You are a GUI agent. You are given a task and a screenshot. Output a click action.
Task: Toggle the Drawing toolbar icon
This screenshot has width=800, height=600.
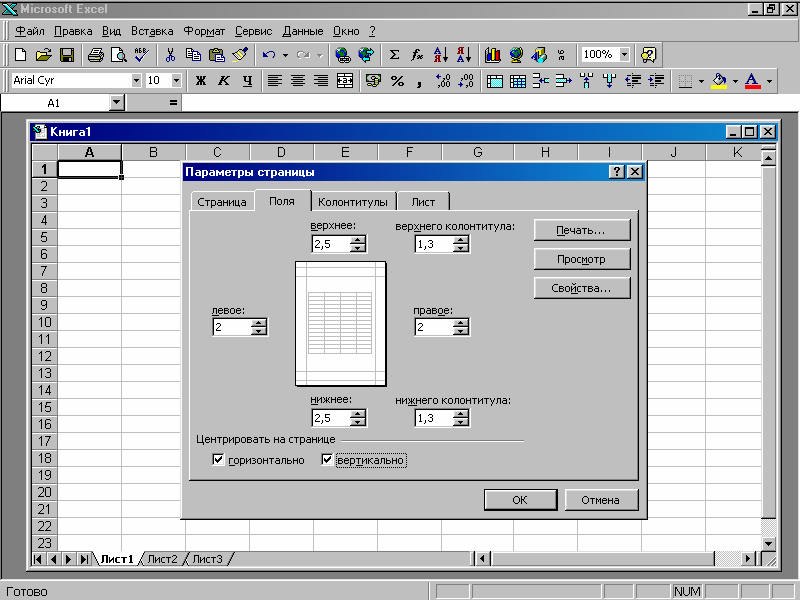539,55
